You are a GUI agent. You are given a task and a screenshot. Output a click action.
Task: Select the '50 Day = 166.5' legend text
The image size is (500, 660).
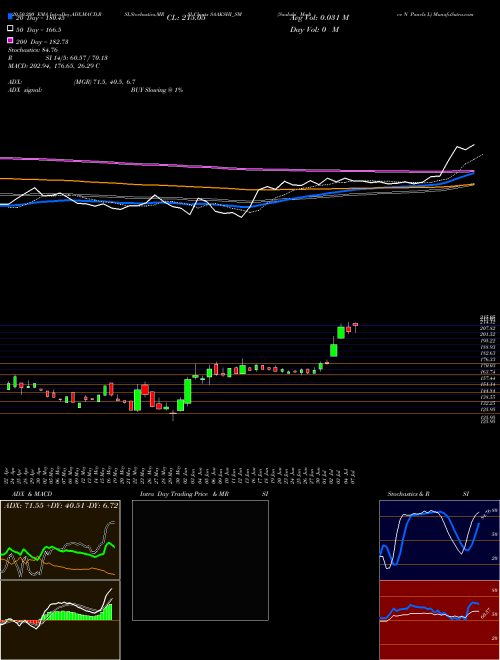coord(38,30)
